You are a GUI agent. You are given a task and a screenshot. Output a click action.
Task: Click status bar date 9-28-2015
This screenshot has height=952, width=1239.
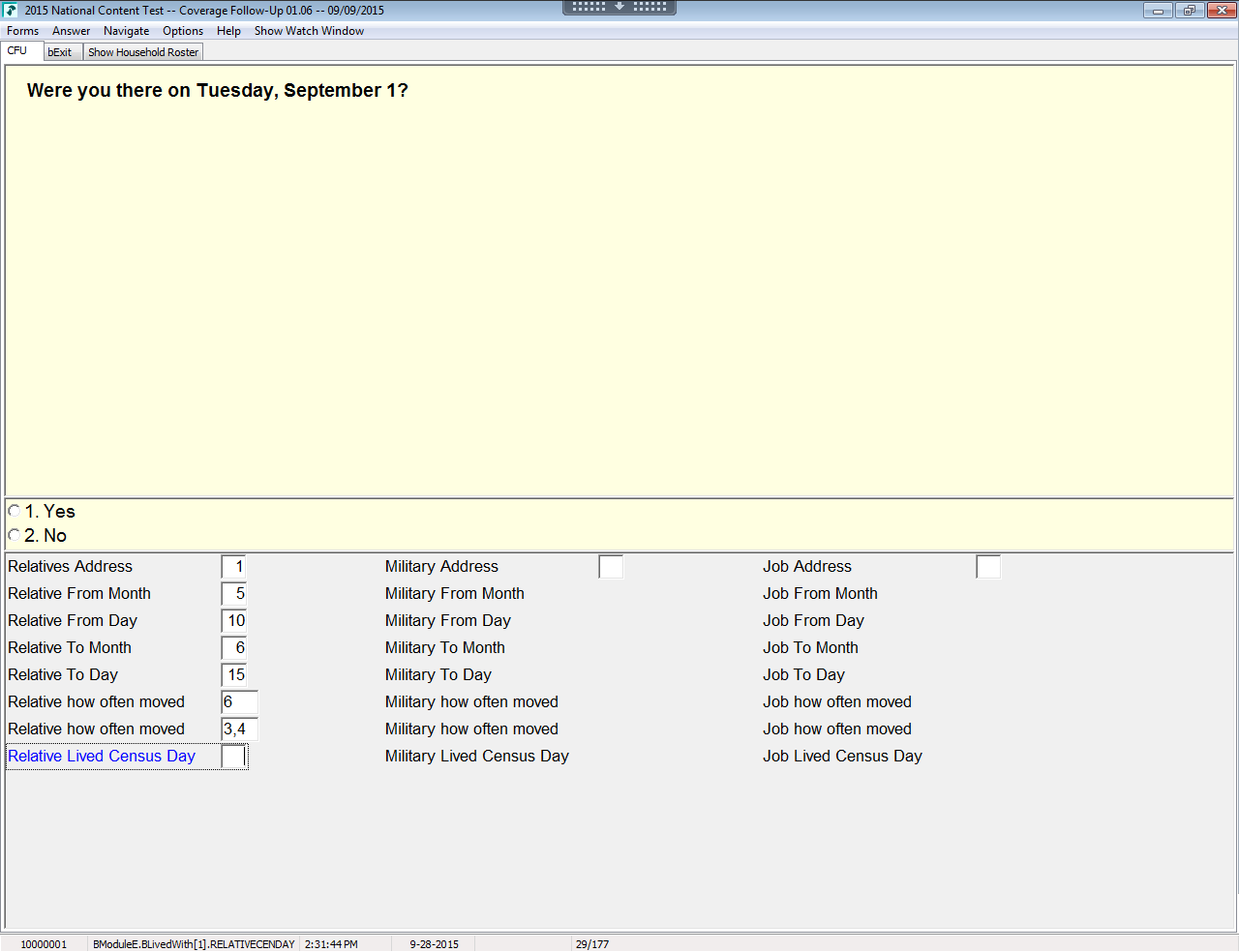tap(434, 944)
